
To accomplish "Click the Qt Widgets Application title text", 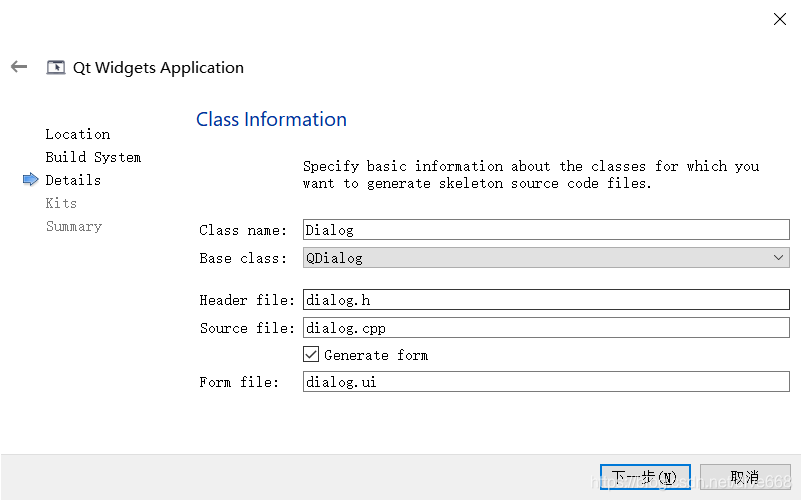I will pyautogui.click(x=158, y=67).
